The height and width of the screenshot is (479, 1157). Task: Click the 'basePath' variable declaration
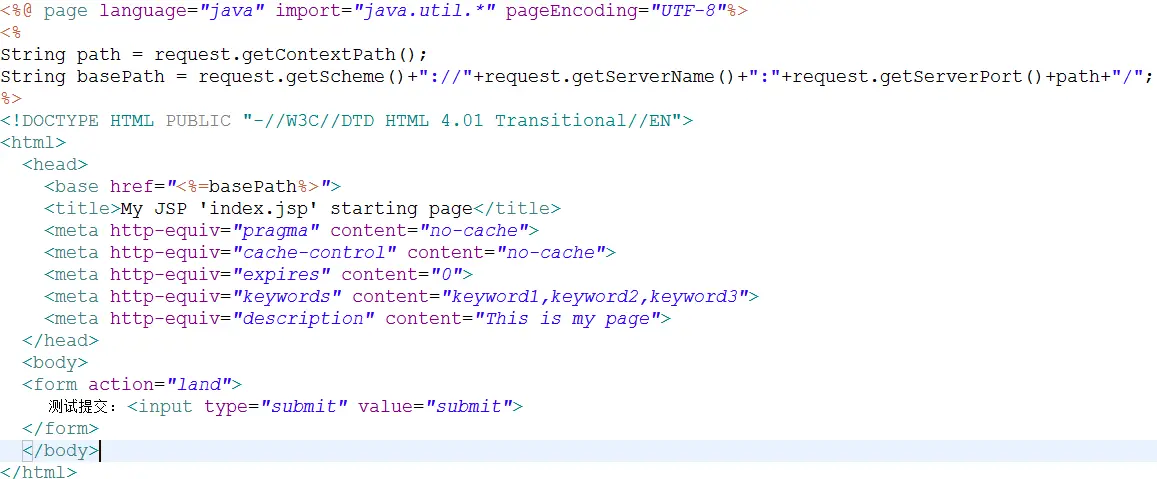131,77
